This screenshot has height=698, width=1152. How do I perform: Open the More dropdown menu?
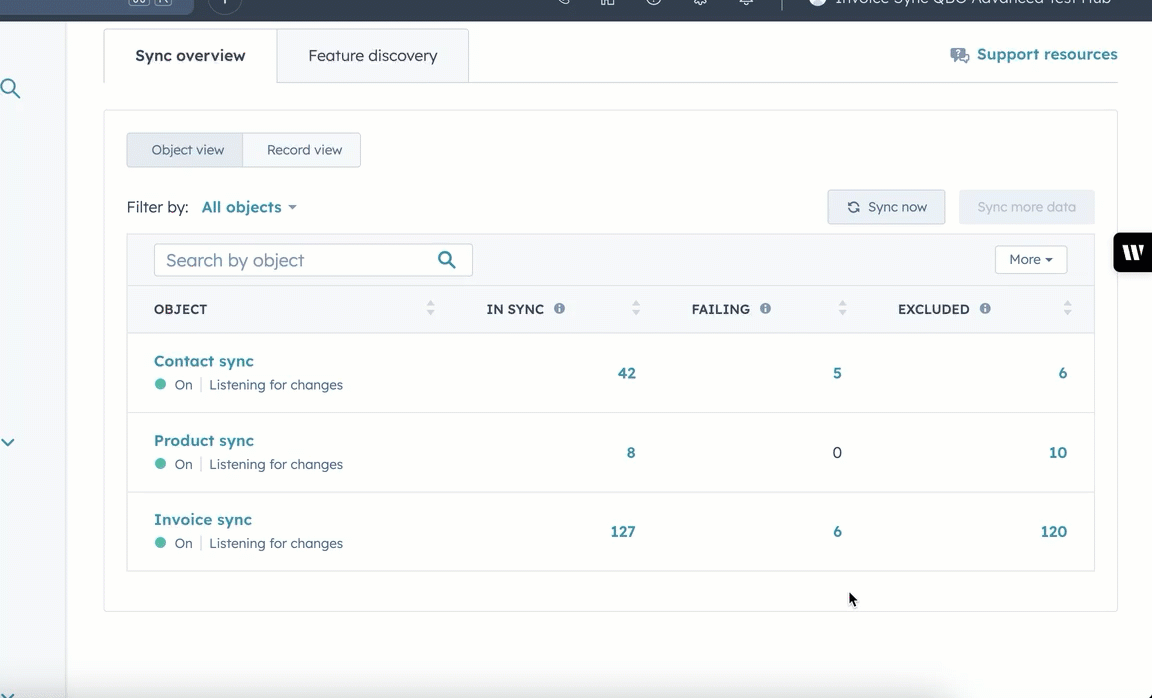(1031, 259)
